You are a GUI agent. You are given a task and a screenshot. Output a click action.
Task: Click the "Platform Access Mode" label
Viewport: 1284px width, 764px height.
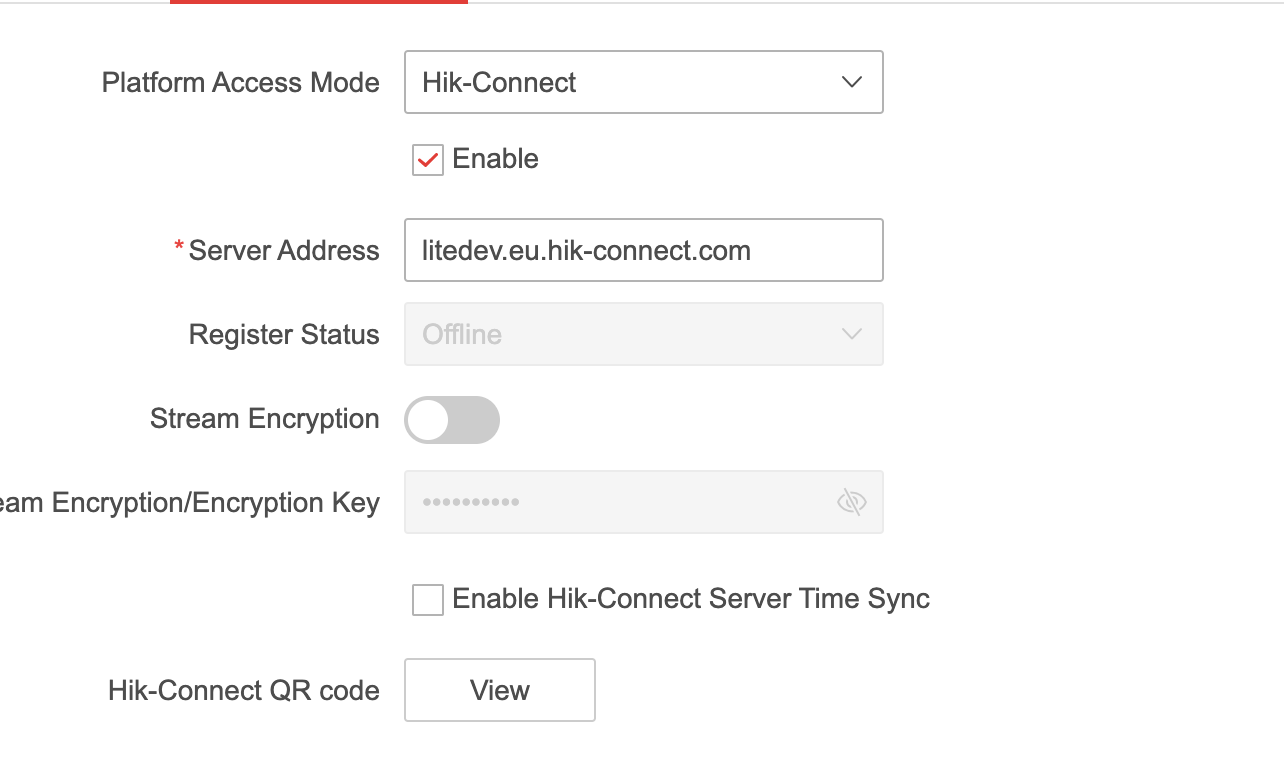[x=240, y=82]
